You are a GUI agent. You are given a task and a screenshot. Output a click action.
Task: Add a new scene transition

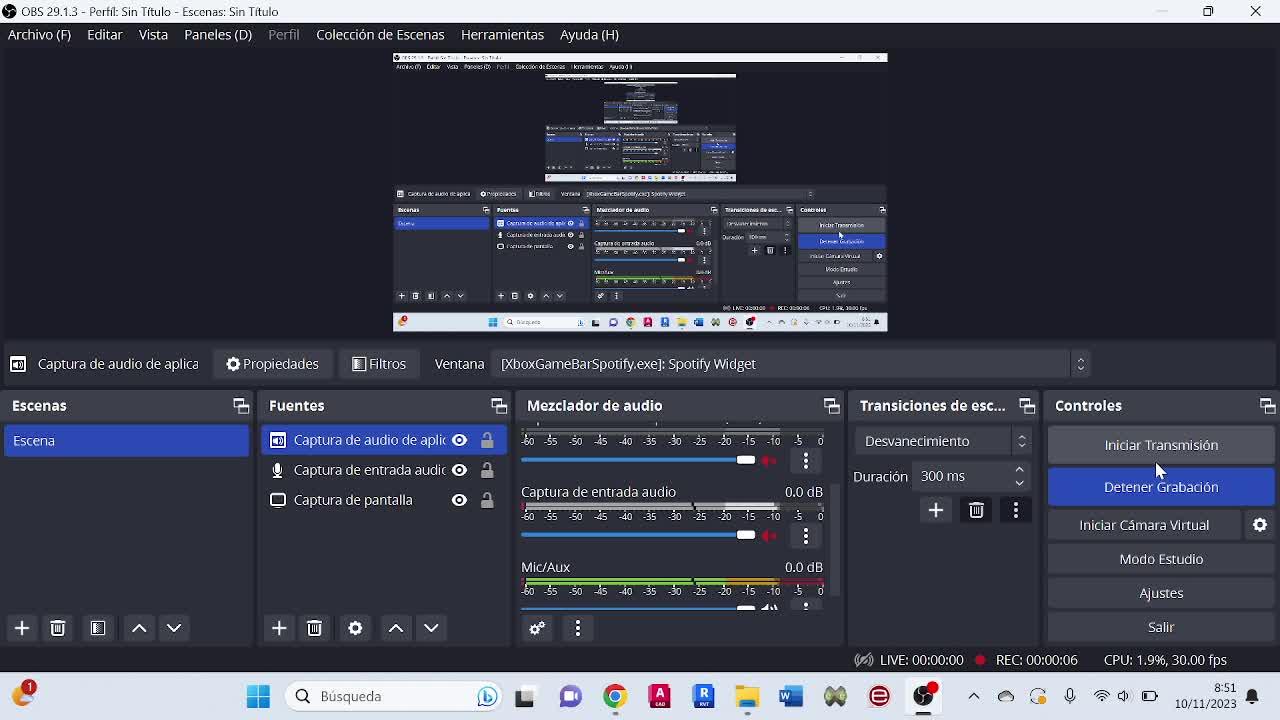tap(936, 510)
